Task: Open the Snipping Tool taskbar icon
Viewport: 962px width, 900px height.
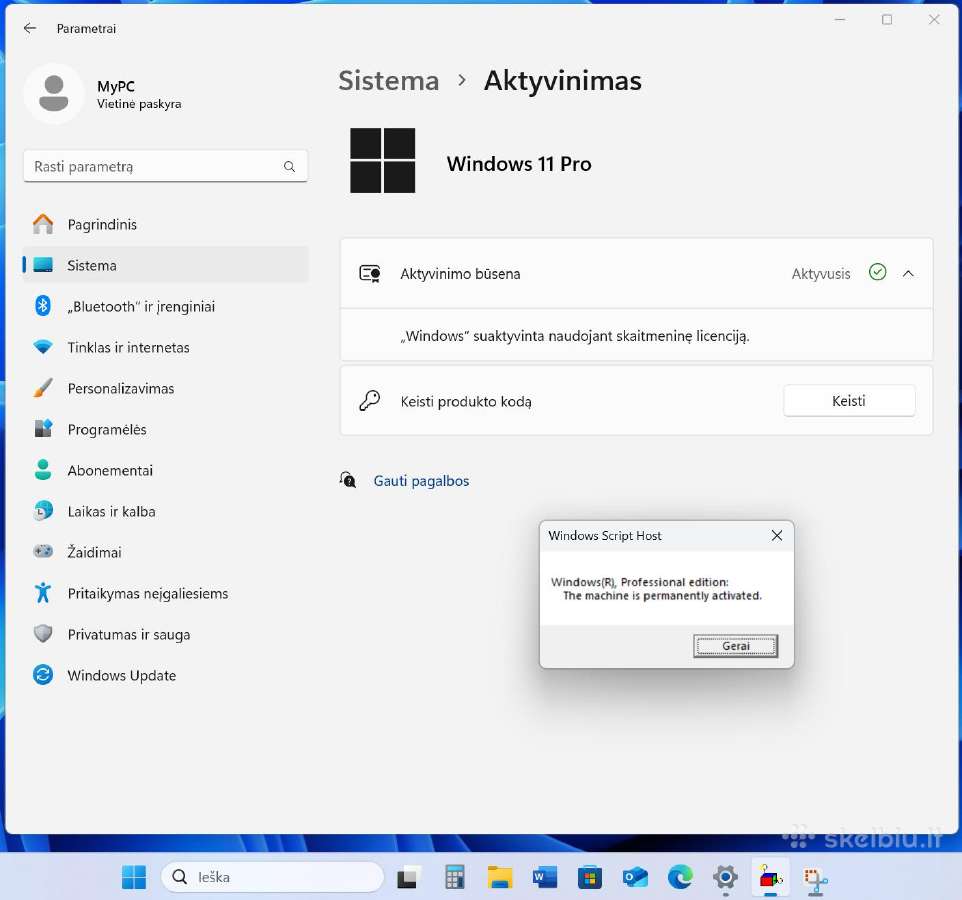Action: point(815,881)
